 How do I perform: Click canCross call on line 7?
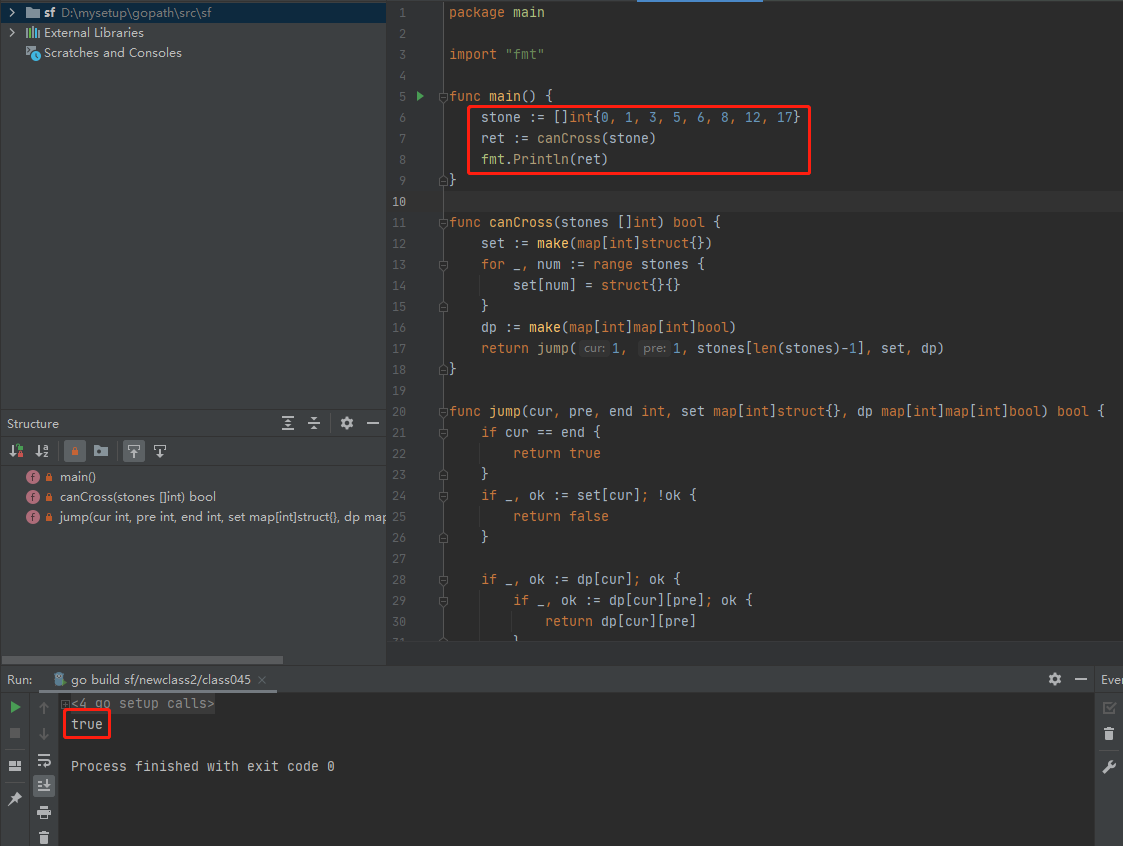[x=568, y=138]
